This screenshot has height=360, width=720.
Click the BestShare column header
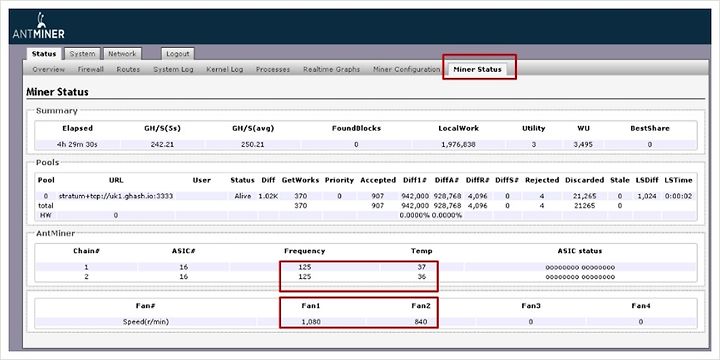650,128
